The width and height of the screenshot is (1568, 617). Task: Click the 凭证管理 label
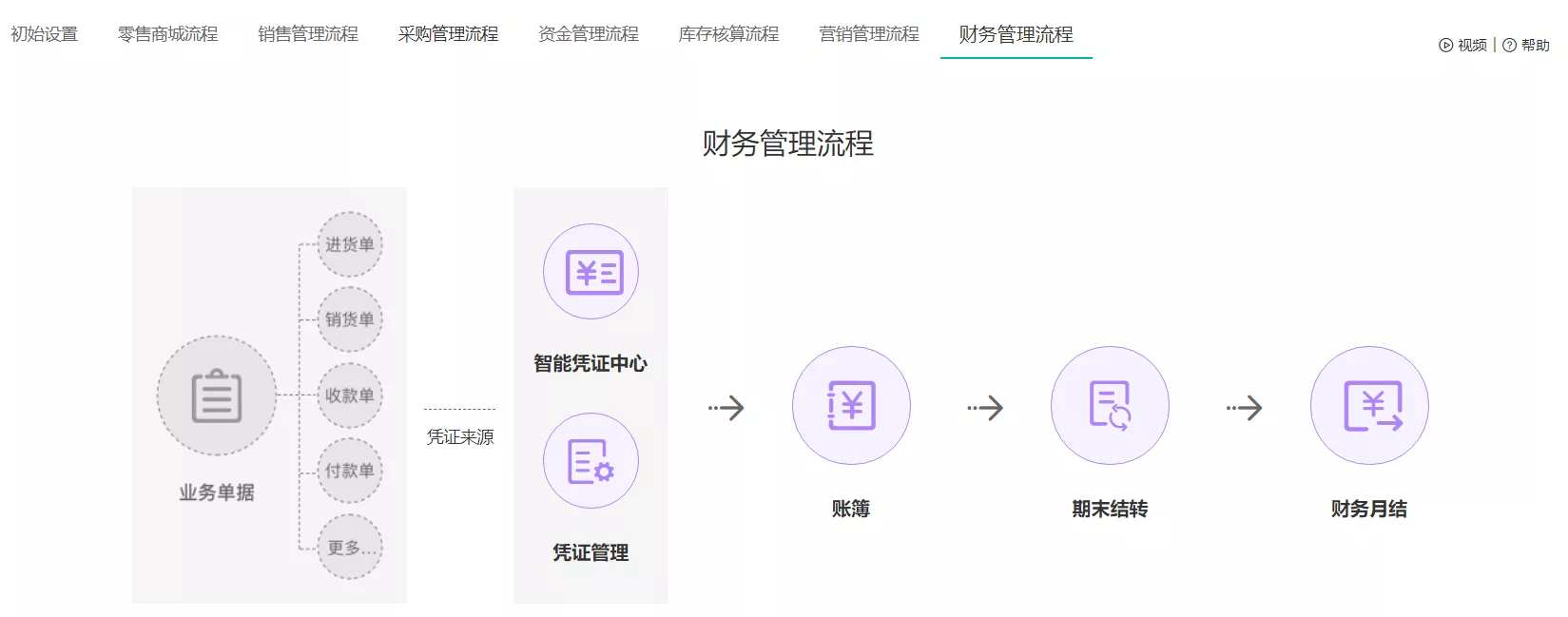[x=590, y=552]
